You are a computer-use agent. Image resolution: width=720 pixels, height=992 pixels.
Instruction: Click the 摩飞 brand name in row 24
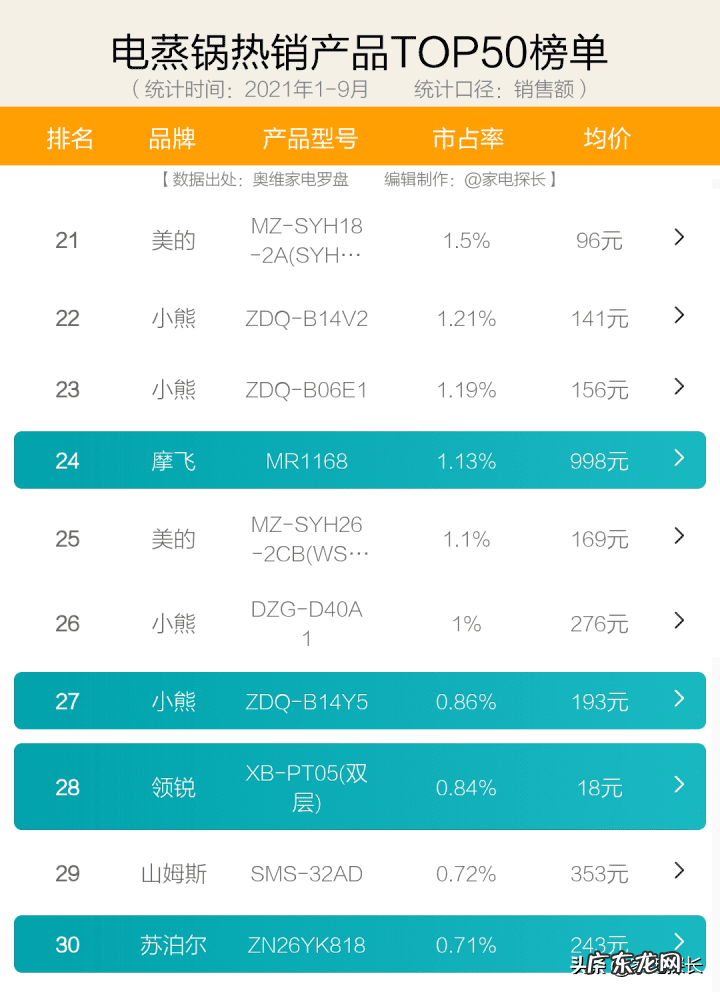pyautogui.click(x=173, y=461)
